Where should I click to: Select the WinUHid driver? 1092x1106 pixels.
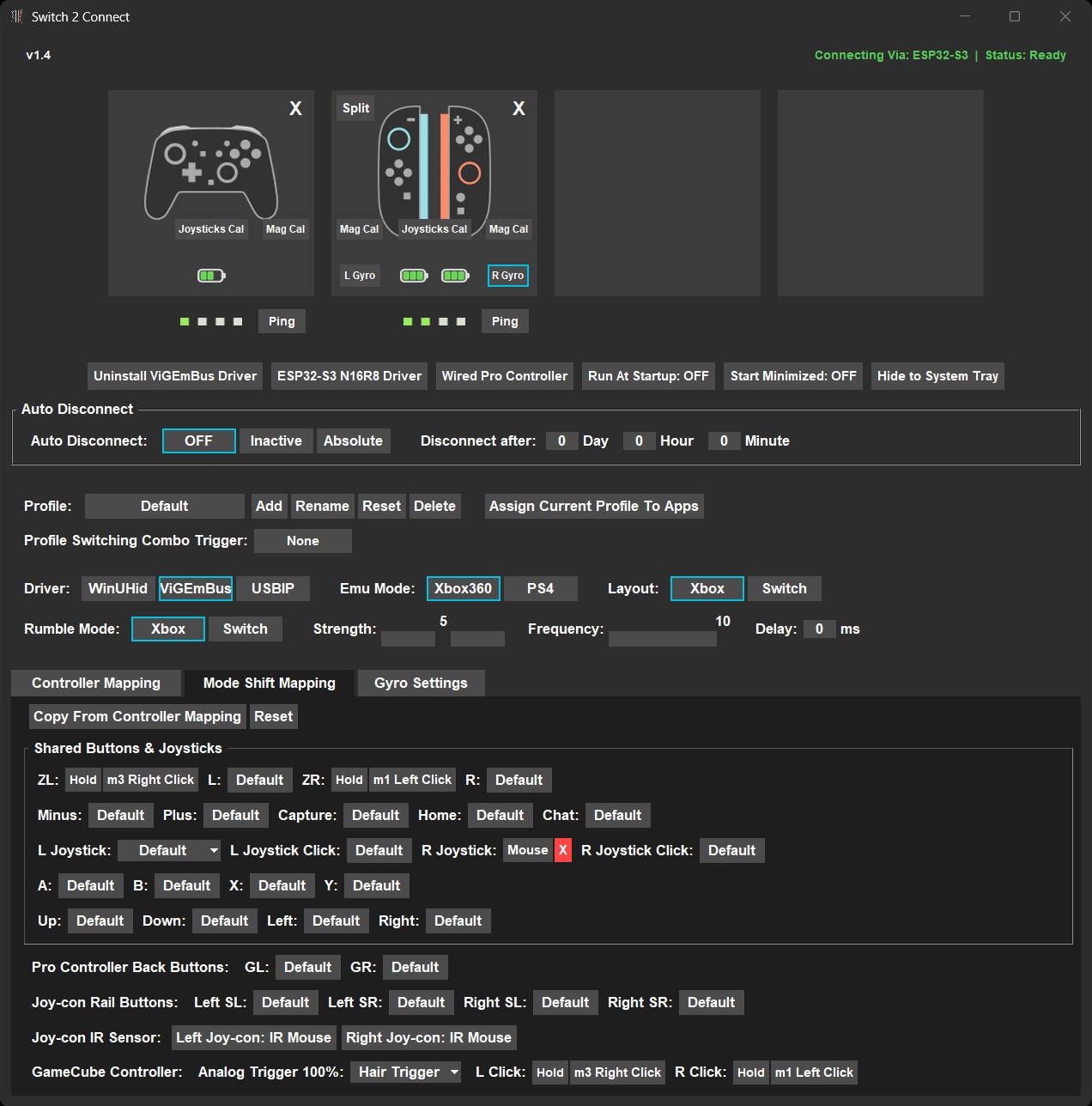click(118, 588)
